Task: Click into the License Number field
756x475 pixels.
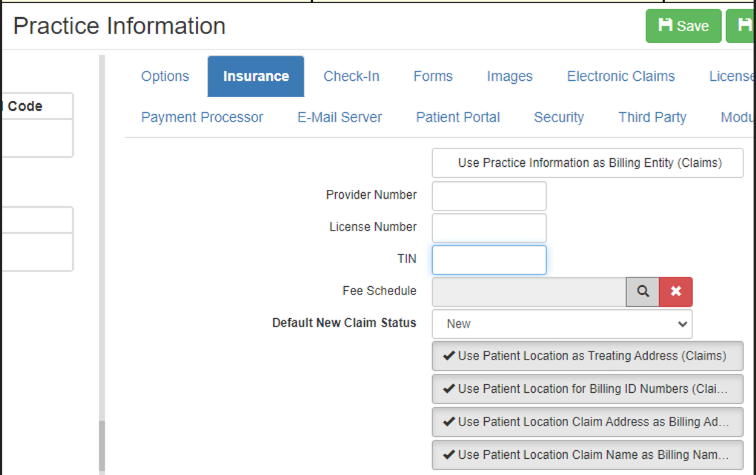Action: tap(489, 228)
